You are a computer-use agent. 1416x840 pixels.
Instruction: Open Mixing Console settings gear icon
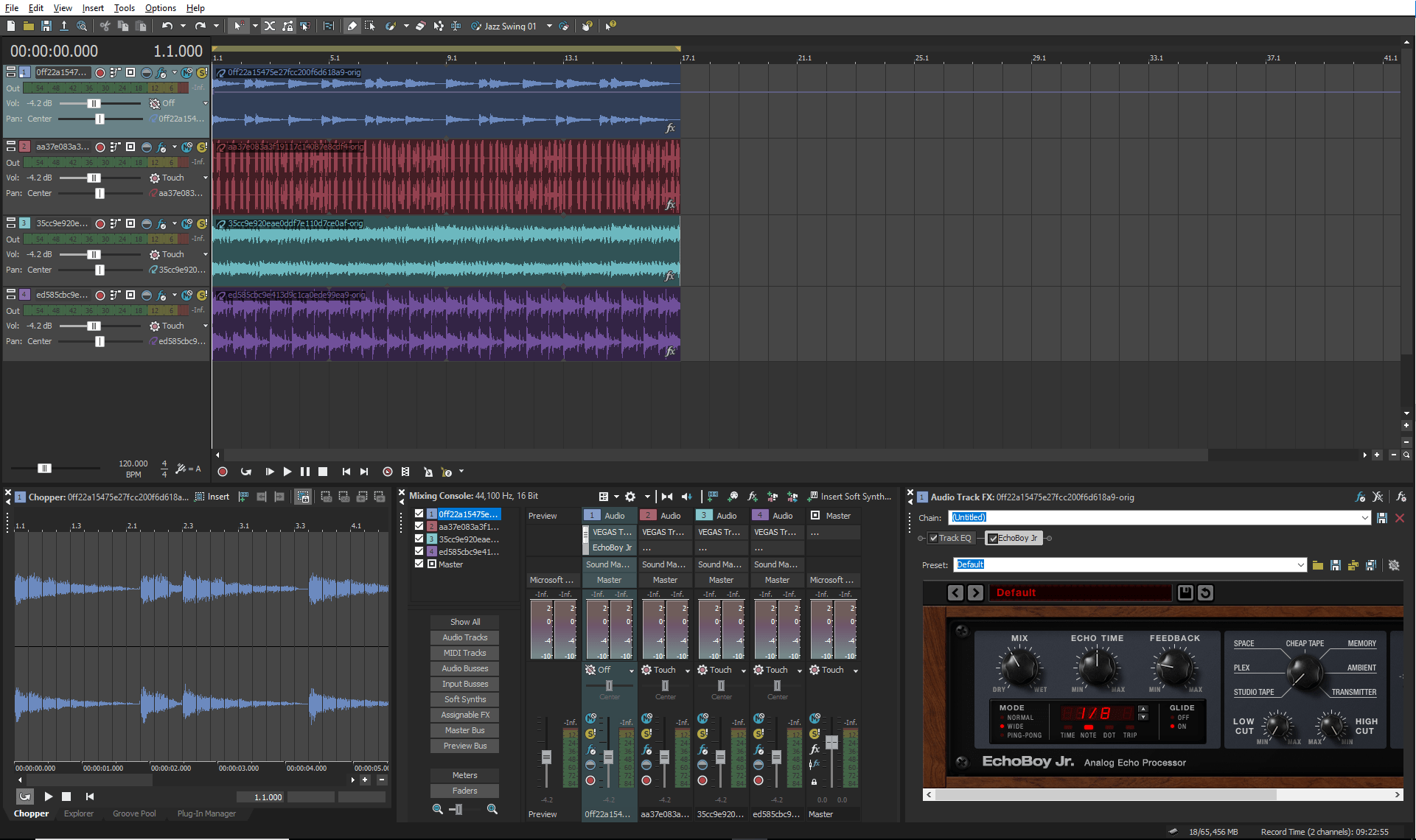[x=630, y=497]
